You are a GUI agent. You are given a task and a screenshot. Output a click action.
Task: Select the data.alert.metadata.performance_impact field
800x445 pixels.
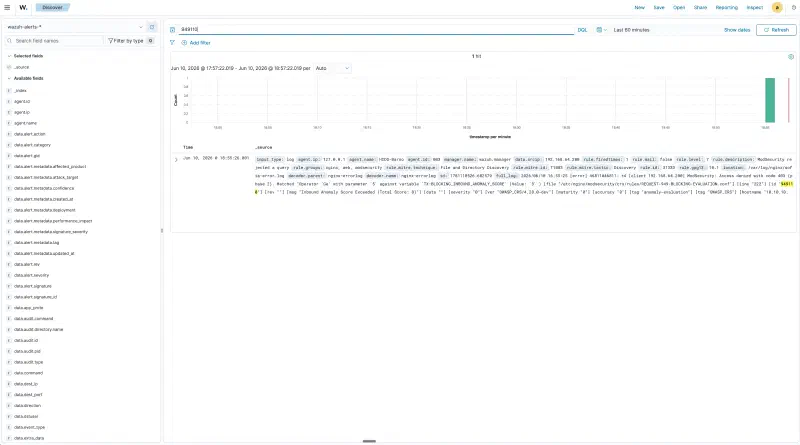click(x=53, y=221)
